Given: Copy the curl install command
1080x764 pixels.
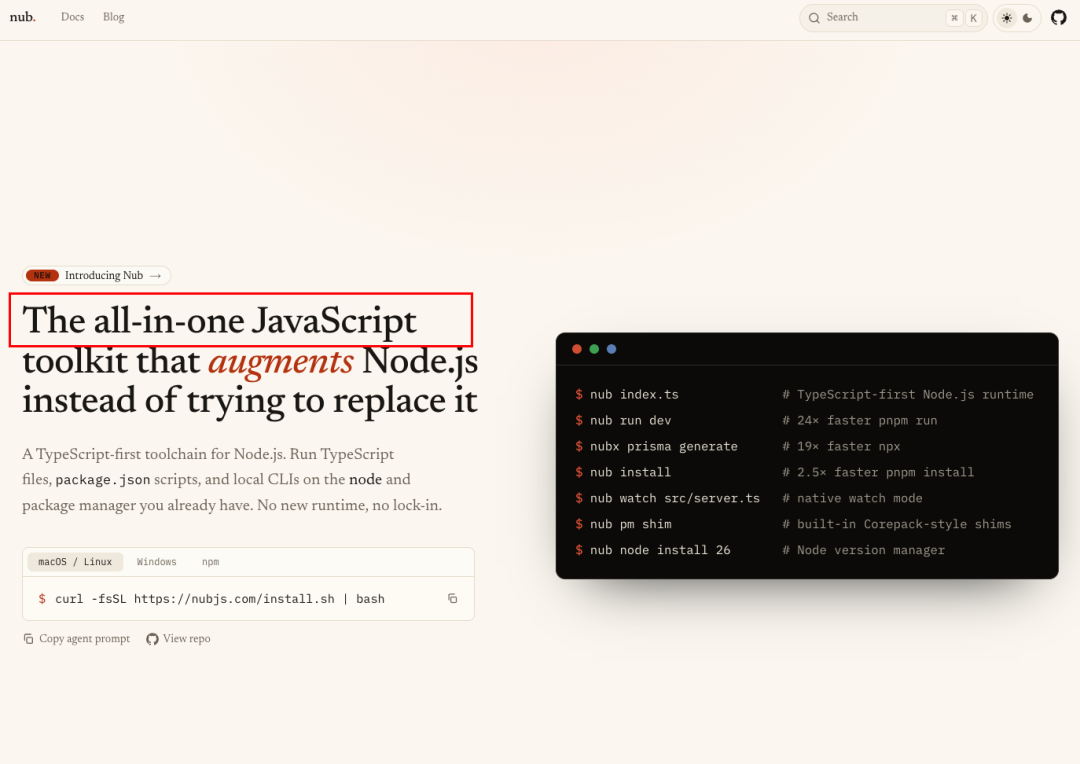Looking at the screenshot, I should pos(453,598).
